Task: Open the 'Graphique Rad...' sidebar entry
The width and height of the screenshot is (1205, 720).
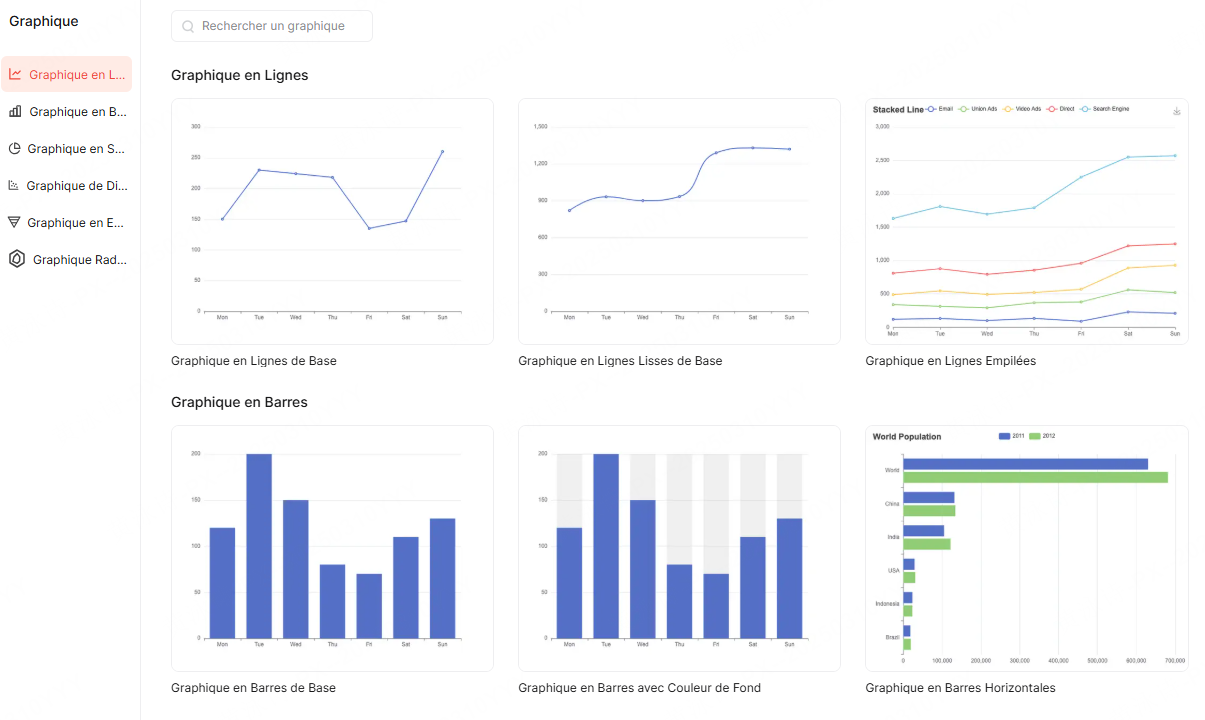Action: click(x=80, y=260)
